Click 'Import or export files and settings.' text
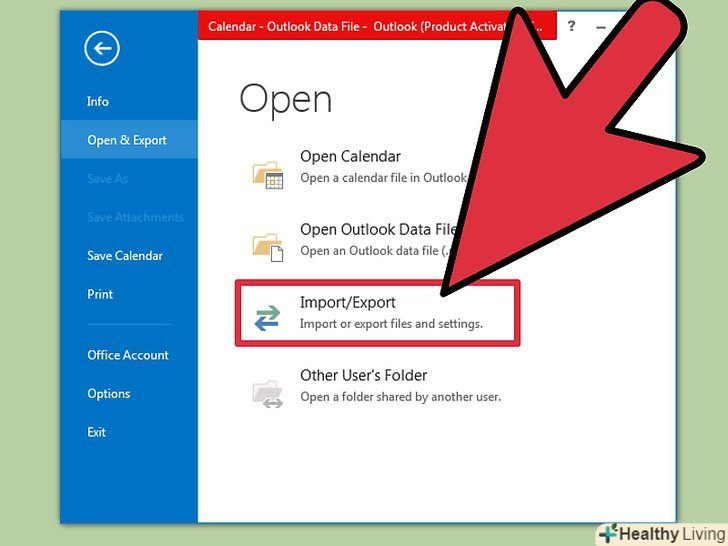Screen dimensions: 728x546 (391, 324)
